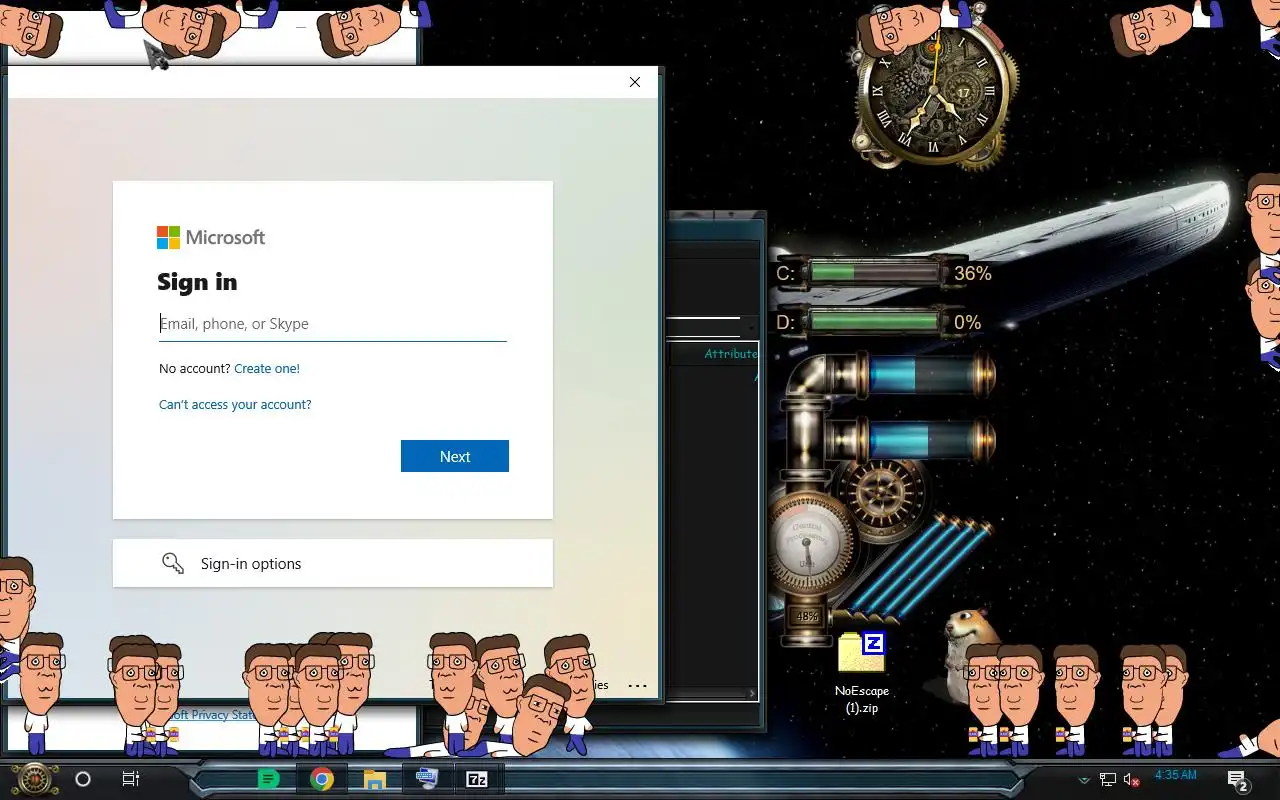Open the steampunk Start button

[34, 779]
